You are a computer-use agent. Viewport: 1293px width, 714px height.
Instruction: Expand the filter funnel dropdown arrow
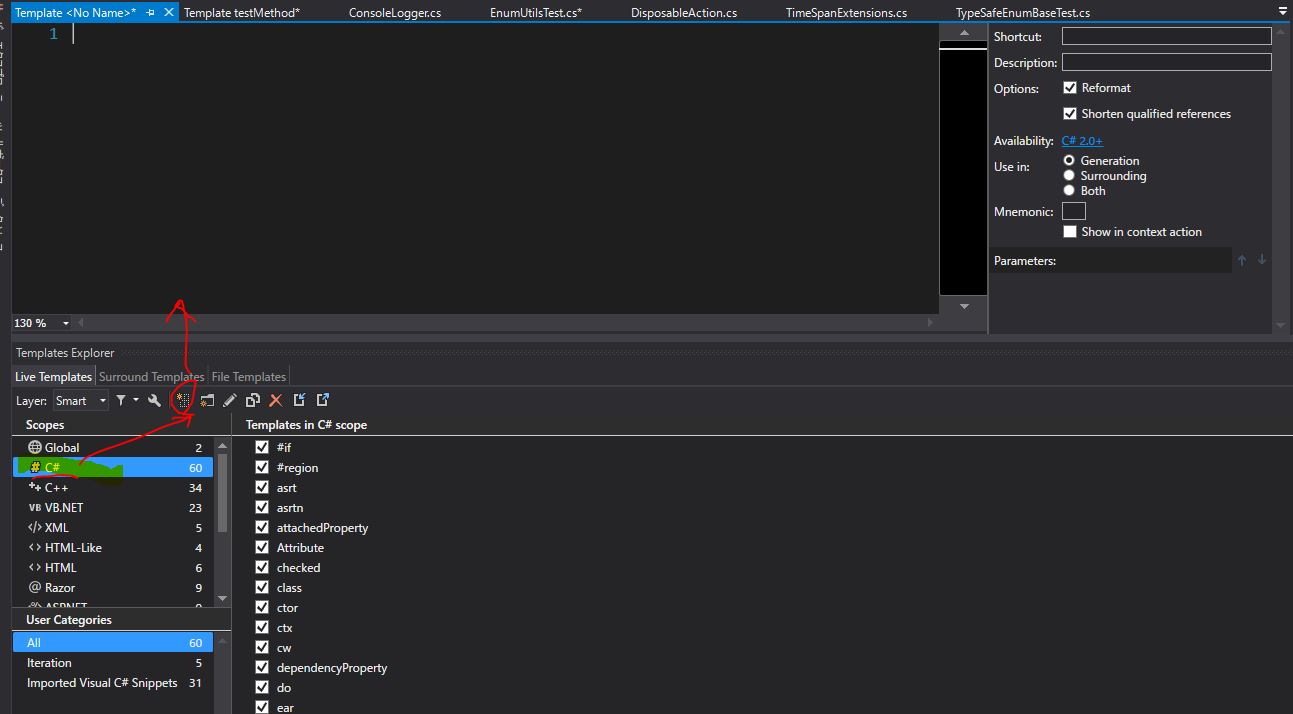[136, 400]
